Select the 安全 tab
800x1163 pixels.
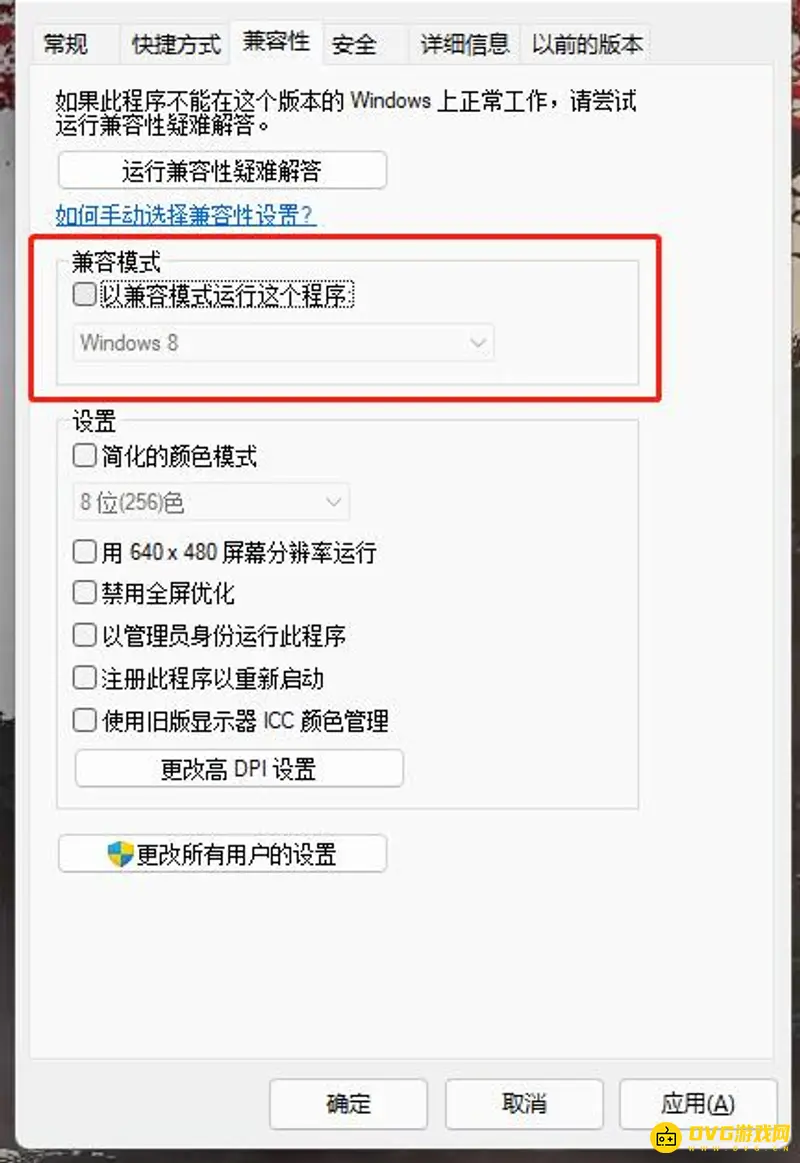pyautogui.click(x=354, y=45)
